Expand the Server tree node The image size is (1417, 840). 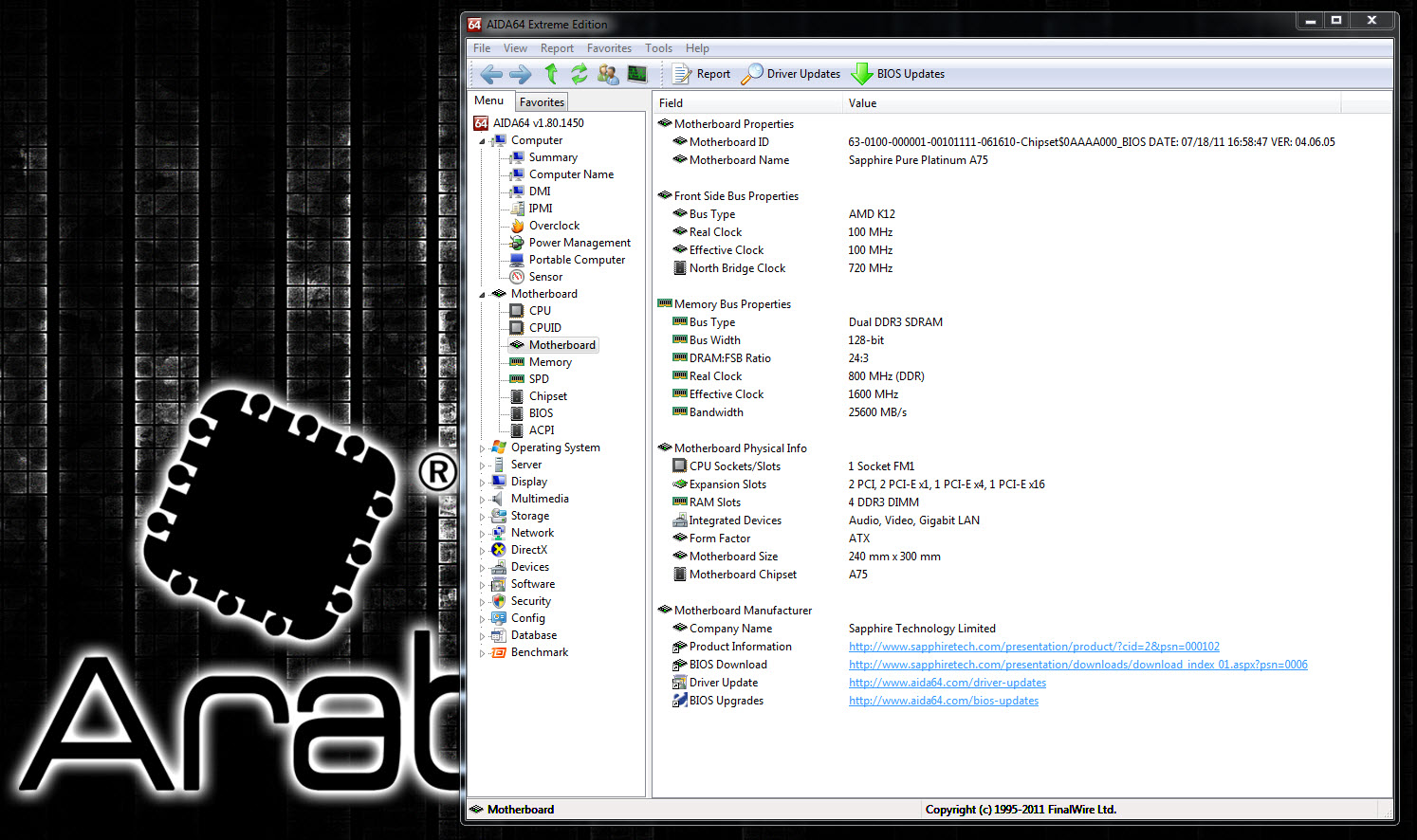[482, 466]
